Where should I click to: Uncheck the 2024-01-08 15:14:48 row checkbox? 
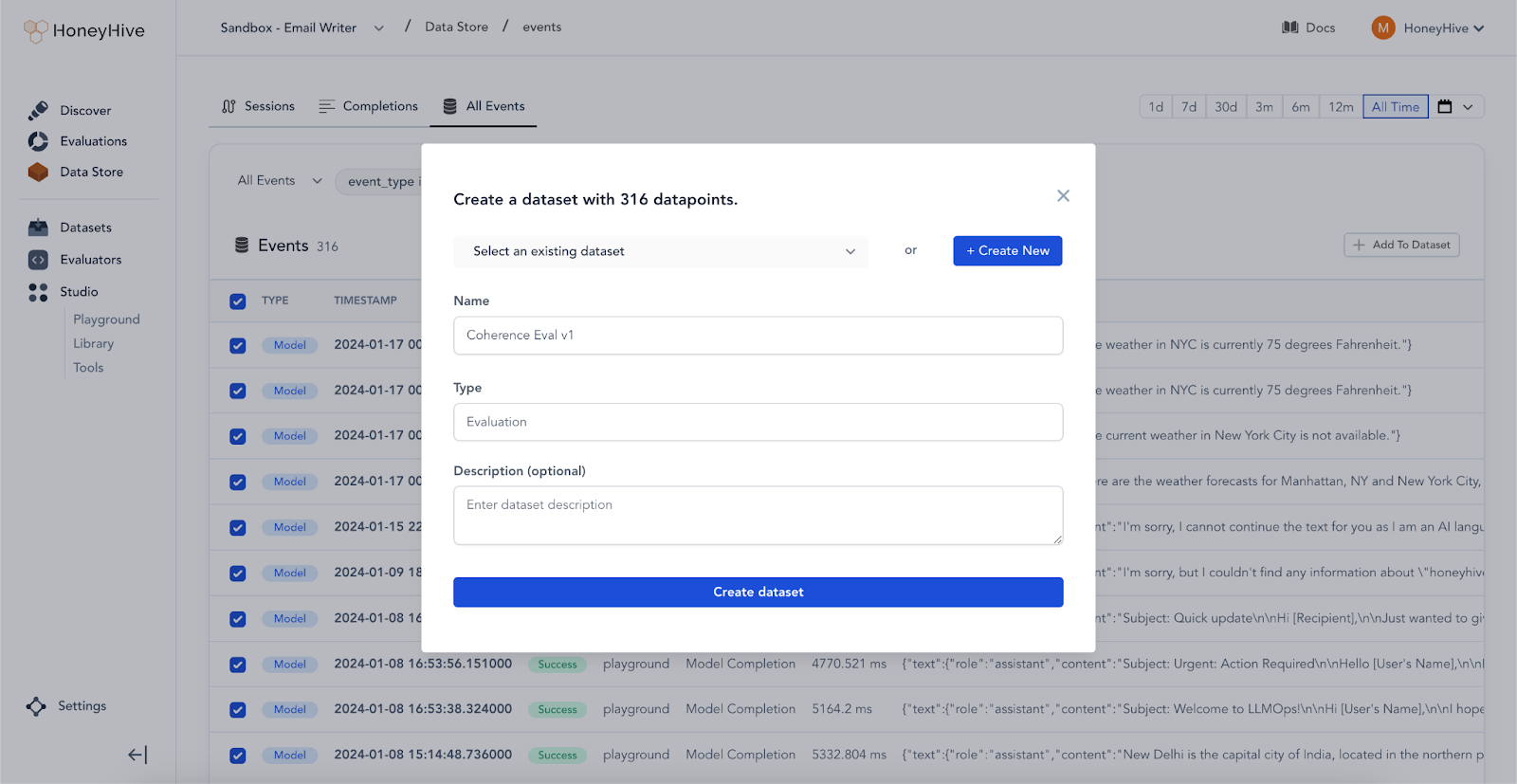pos(238,756)
